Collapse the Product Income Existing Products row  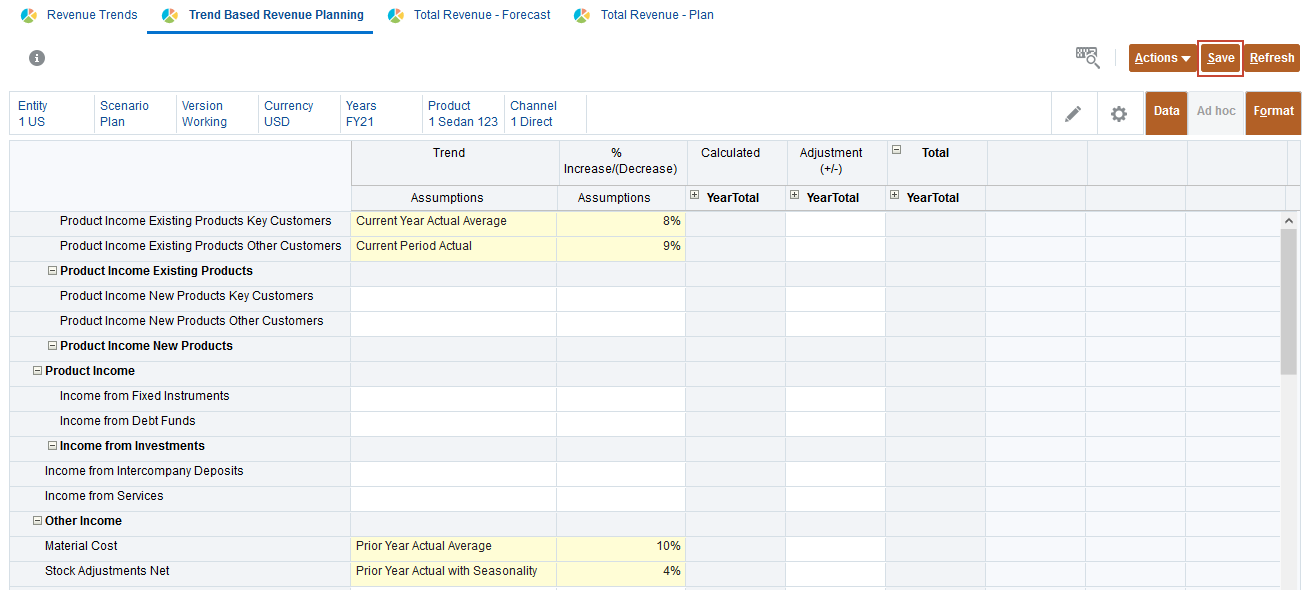(x=53, y=271)
